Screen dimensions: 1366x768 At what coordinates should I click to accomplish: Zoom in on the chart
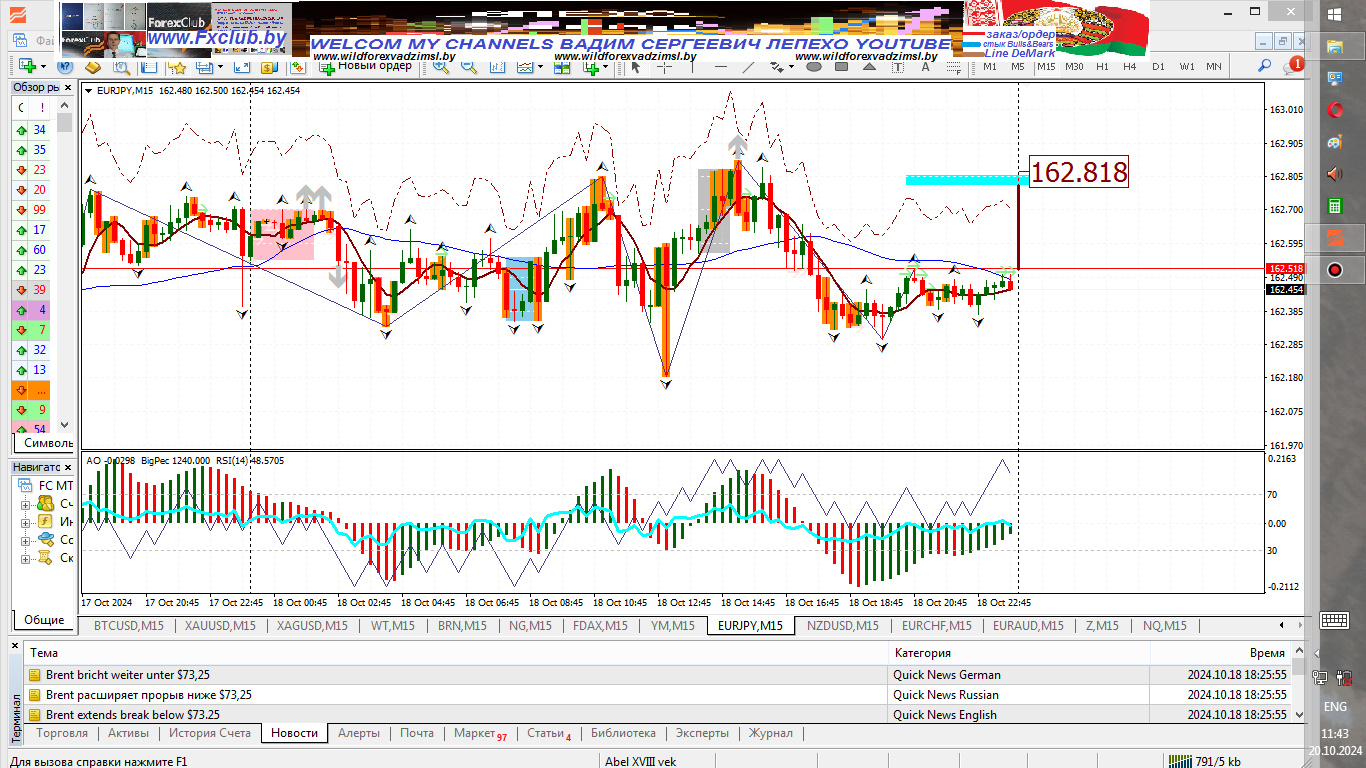pyautogui.click(x=441, y=67)
